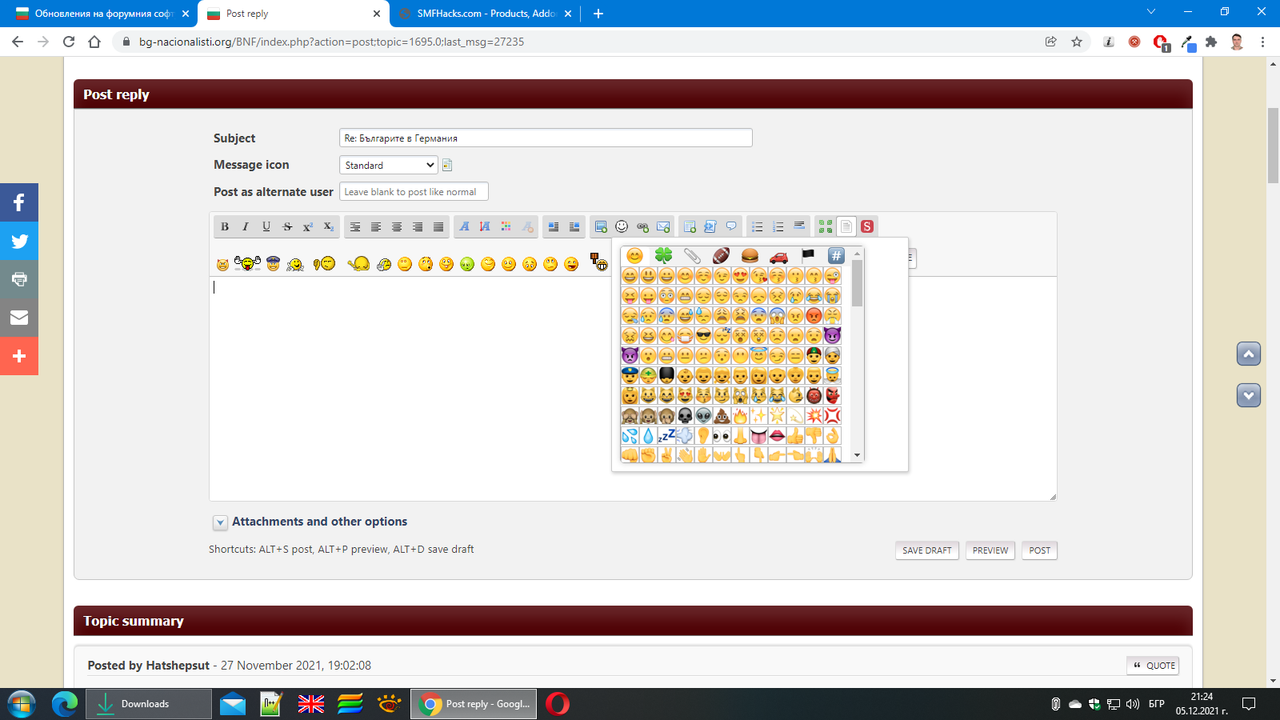Viewport: 1280px width, 720px height.
Task: Switch to the nature clover emoji category
Action: pyautogui.click(x=663, y=256)
